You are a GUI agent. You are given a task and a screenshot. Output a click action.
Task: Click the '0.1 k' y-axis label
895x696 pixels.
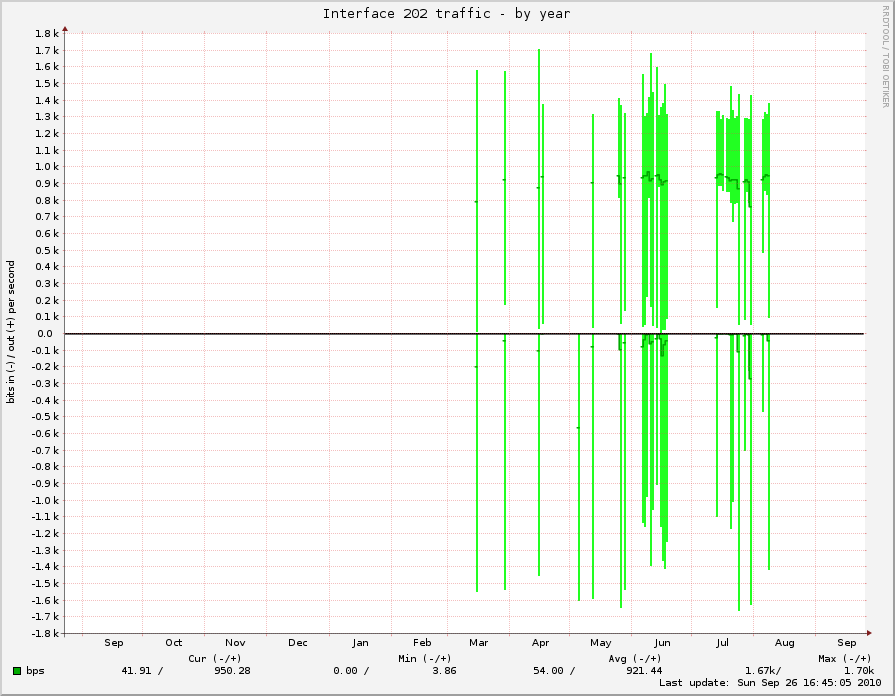pos(47,316)
